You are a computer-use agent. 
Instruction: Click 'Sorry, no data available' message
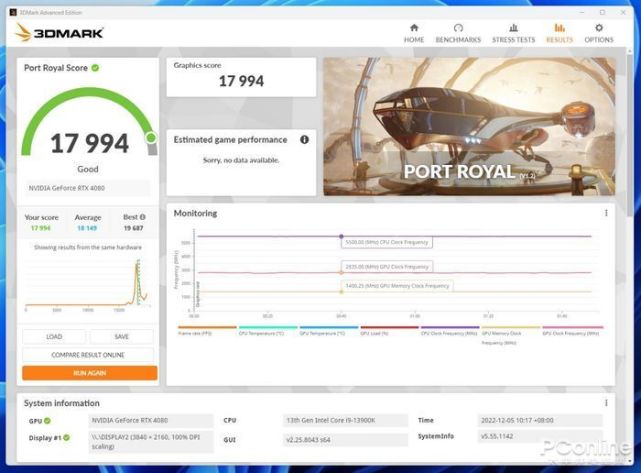point(241,160)
